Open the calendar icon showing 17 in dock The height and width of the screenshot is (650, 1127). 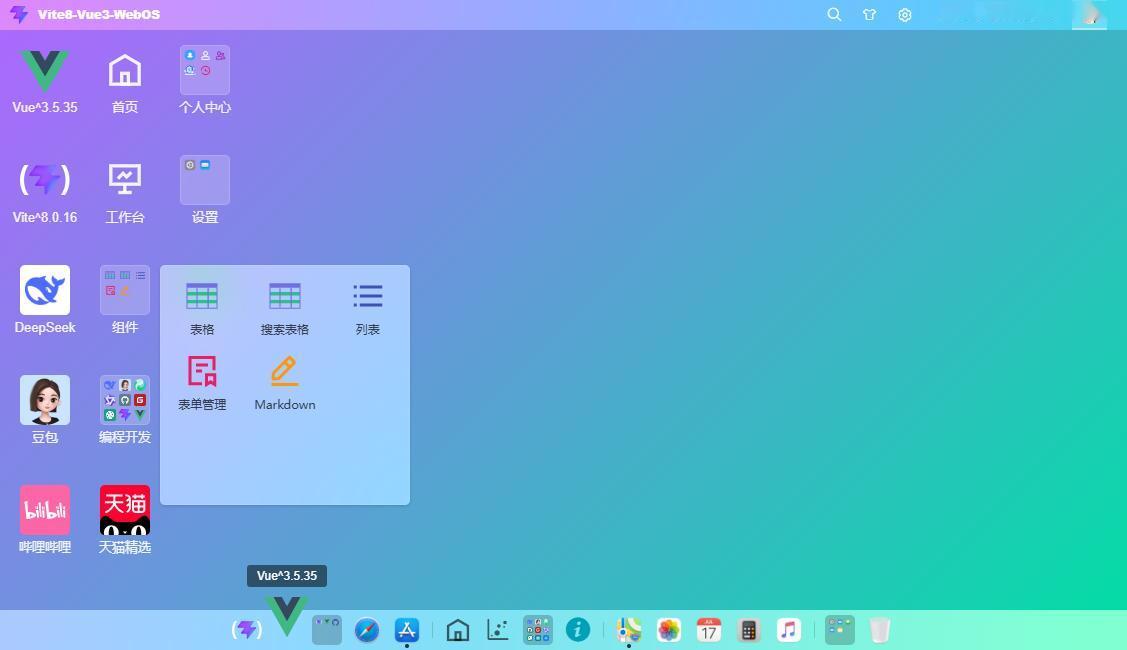pyautogui.click(x=709, y=631)
